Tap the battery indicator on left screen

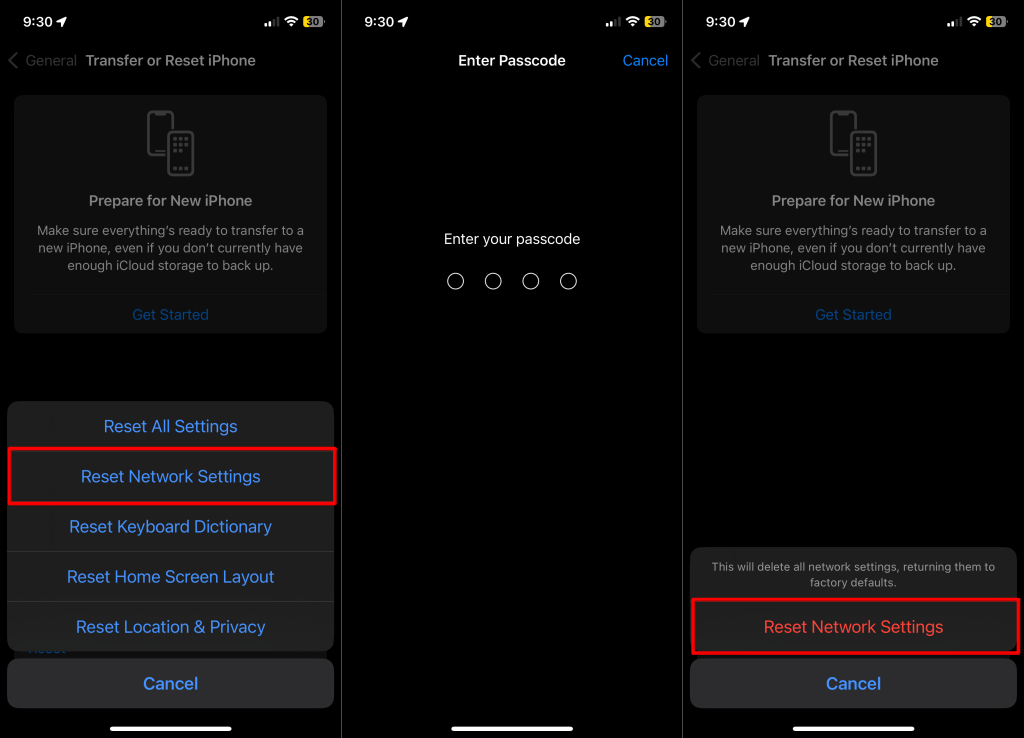(x=313, y=22)
